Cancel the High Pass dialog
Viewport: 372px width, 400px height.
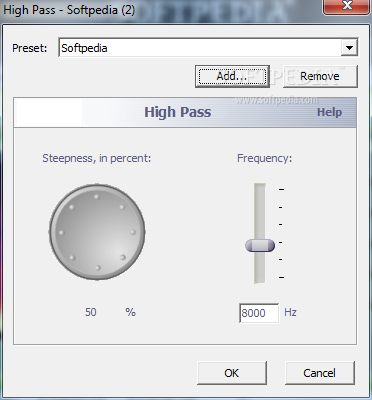(x=320, y=373)
